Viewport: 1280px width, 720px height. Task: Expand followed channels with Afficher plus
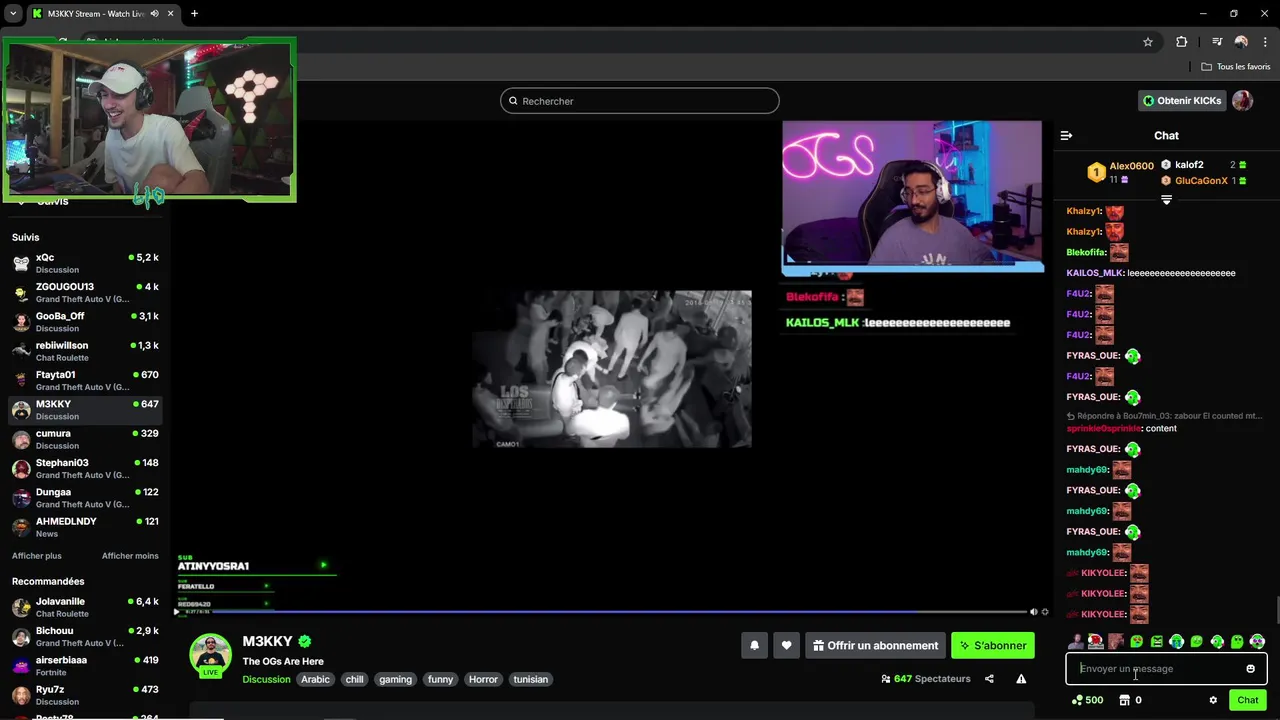37,556
